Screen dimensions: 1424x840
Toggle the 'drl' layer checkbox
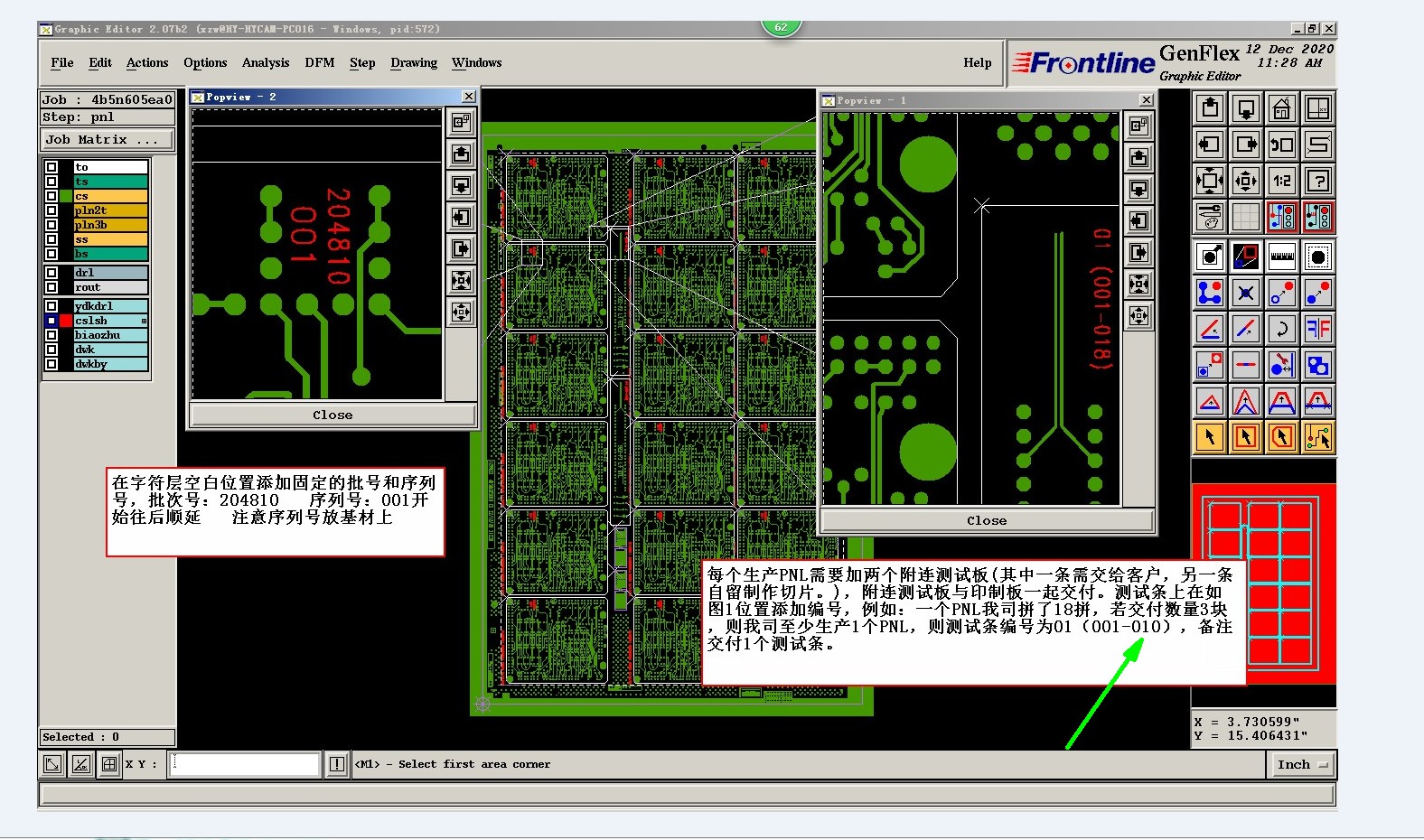[x=52, y=273]
